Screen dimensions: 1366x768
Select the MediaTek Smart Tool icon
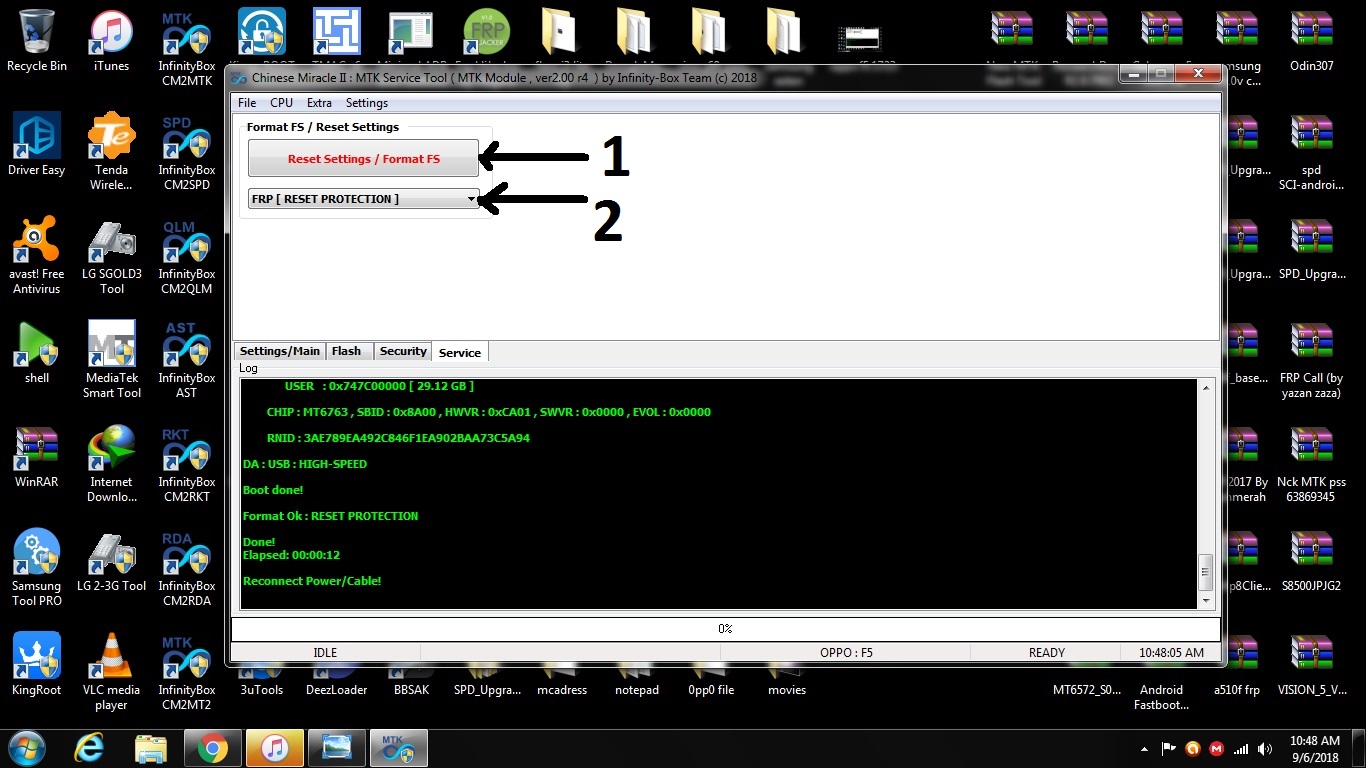coord(111,360)
